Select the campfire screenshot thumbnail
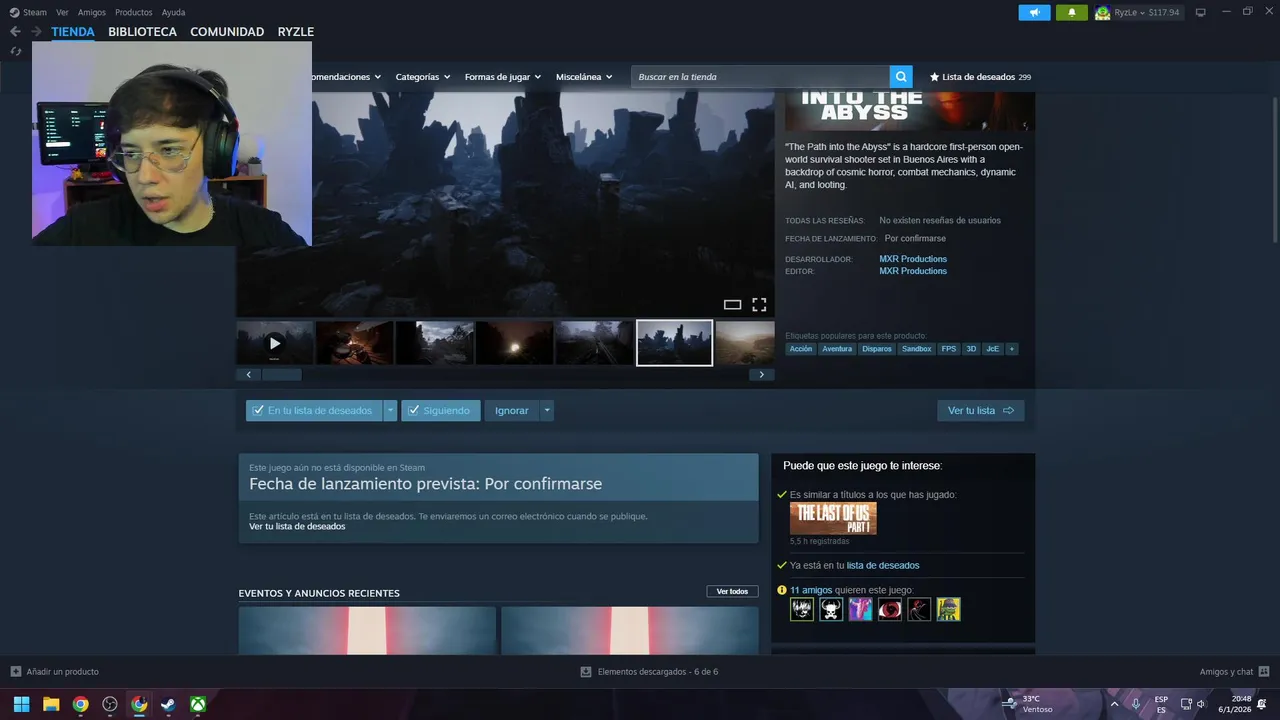The image size is (1280, 720). [355, 343]
